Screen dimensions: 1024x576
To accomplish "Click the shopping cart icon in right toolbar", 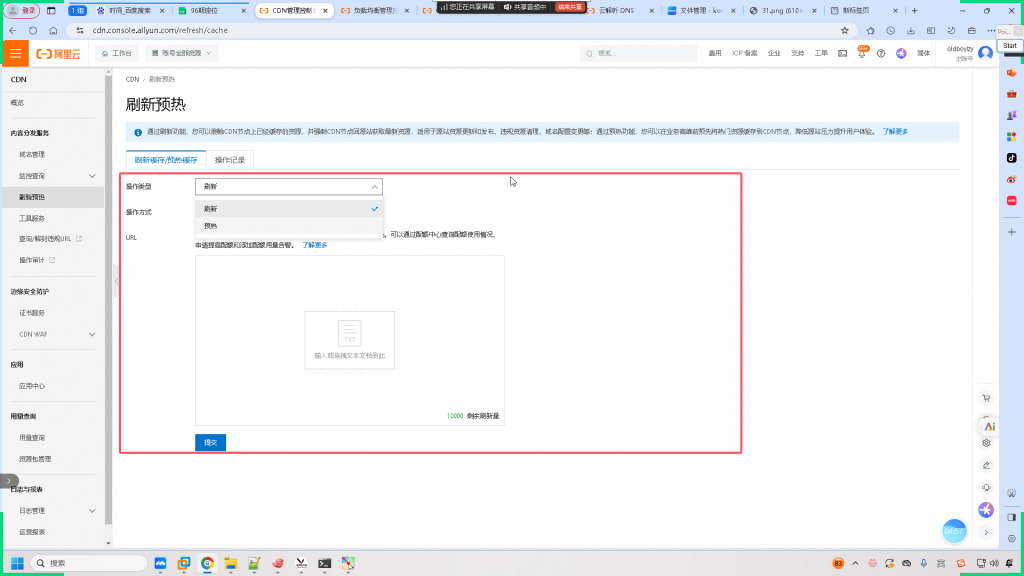I will click(x=986, y=398).
